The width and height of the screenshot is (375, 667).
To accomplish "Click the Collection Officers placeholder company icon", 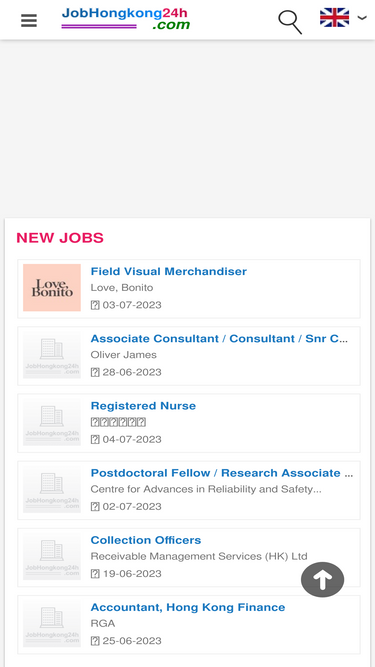I will click(x=52, y=556).
